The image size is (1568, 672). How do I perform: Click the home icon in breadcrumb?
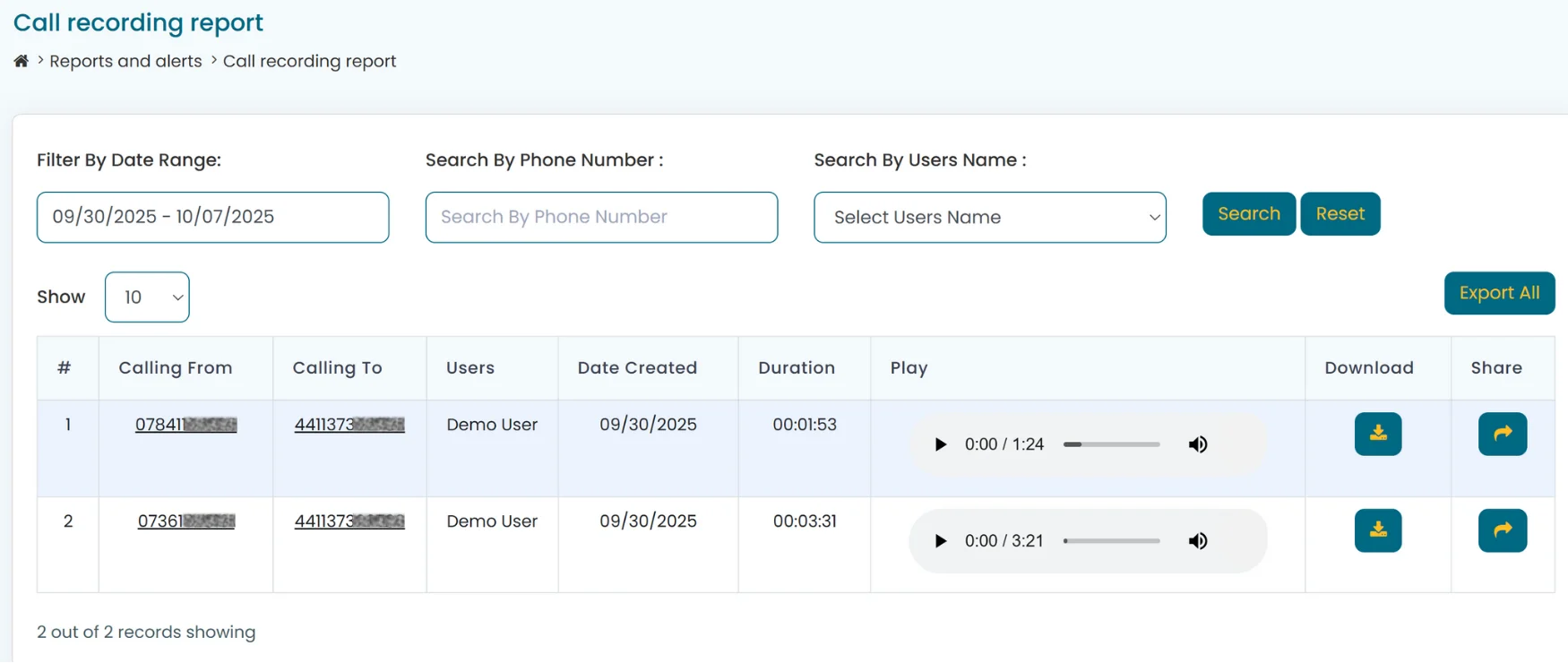(21, 61)
